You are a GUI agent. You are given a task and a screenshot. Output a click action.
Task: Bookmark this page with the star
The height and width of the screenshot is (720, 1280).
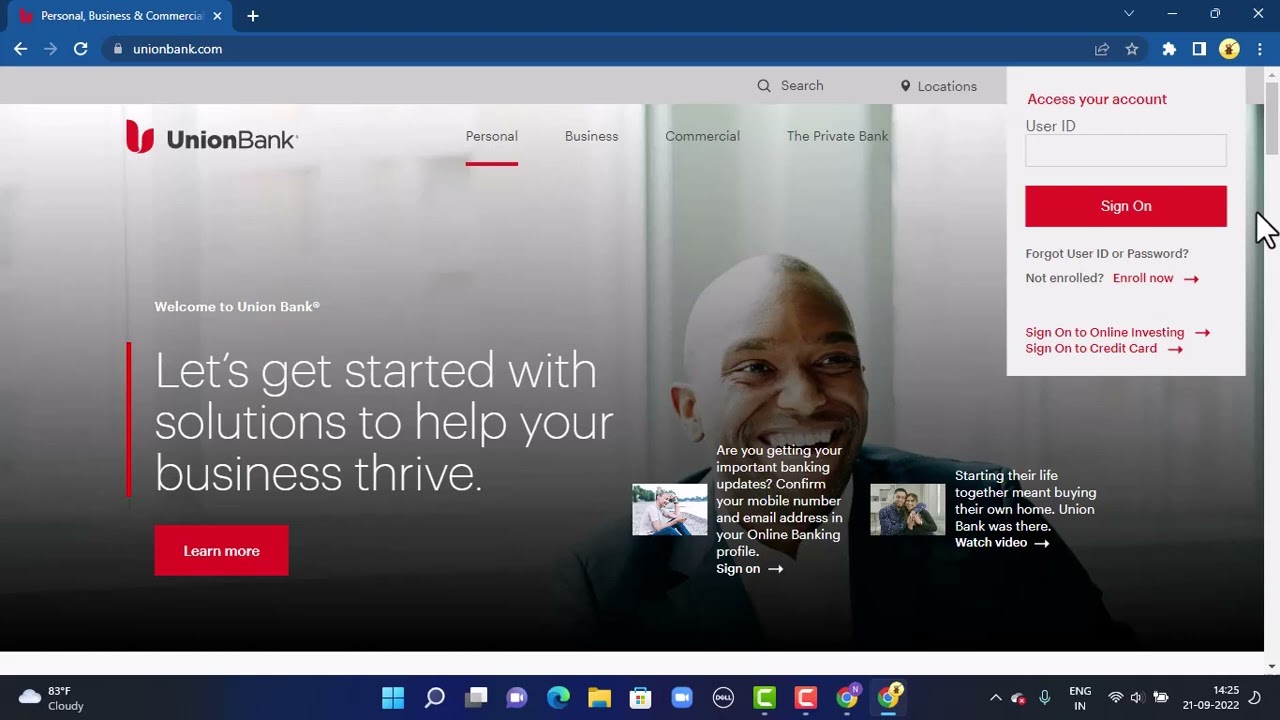1132,49
